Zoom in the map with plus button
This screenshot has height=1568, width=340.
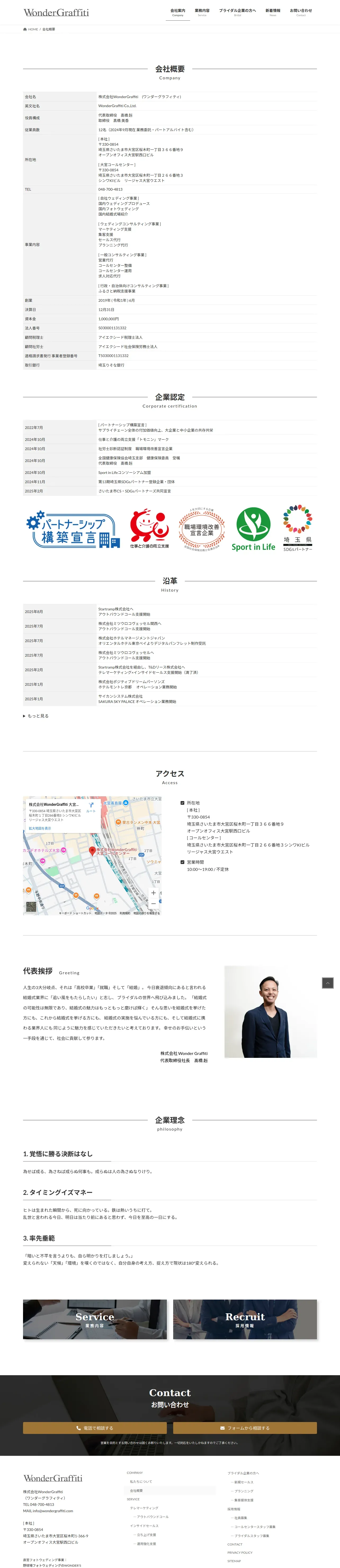coord(153,892)
